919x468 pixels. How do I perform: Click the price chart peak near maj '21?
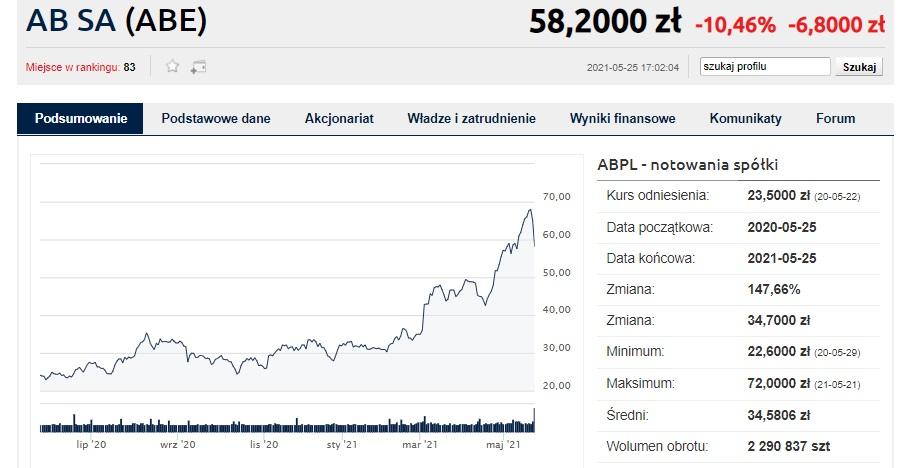[x=530, y=210]
